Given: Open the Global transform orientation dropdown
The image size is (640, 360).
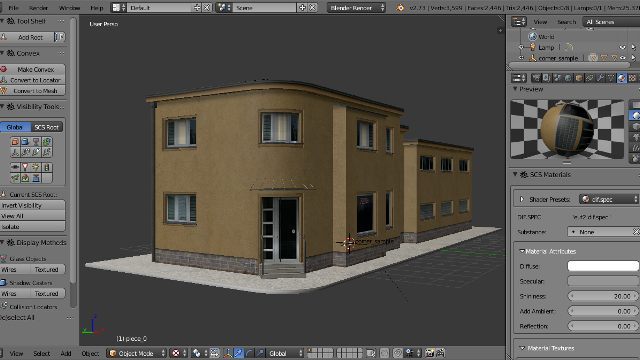Looking at the screenshot, I should coord(285,353).
